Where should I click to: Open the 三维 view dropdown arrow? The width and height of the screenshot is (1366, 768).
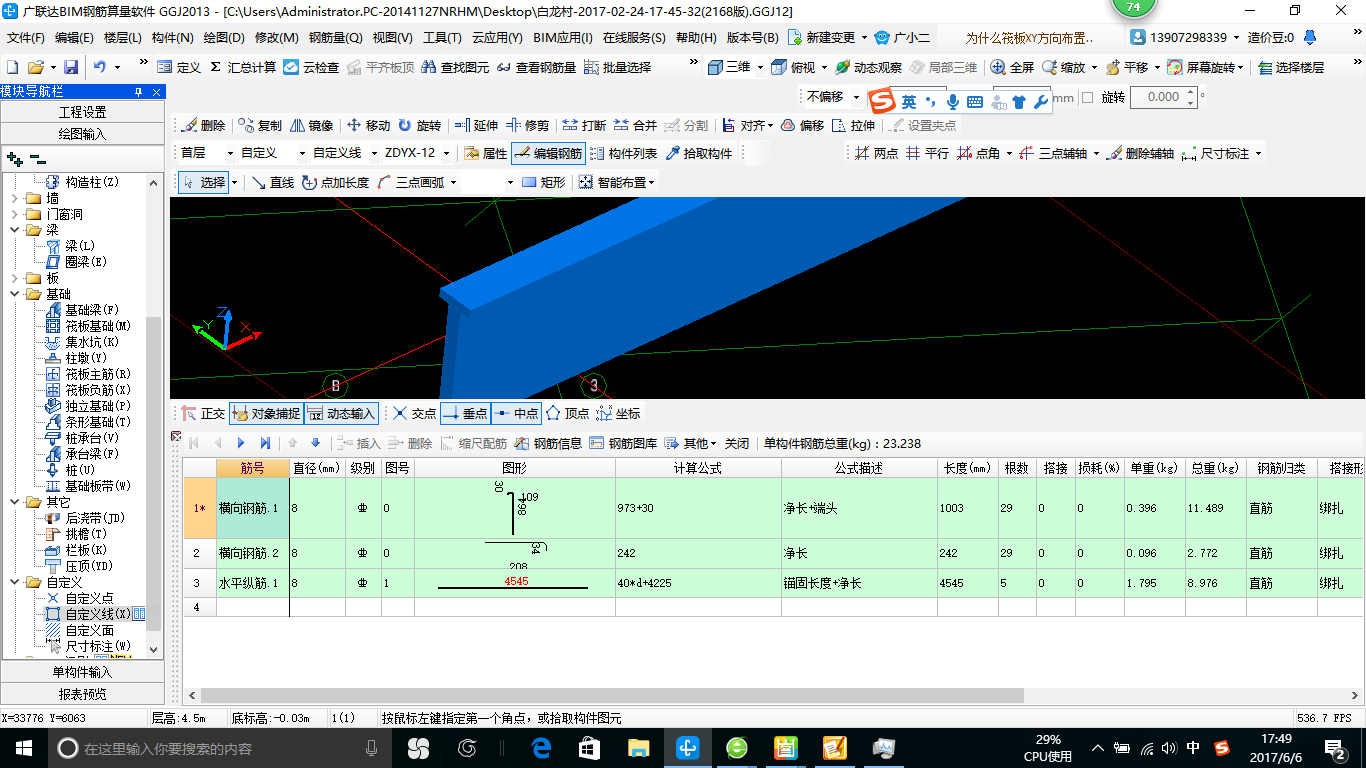(760, 67)
